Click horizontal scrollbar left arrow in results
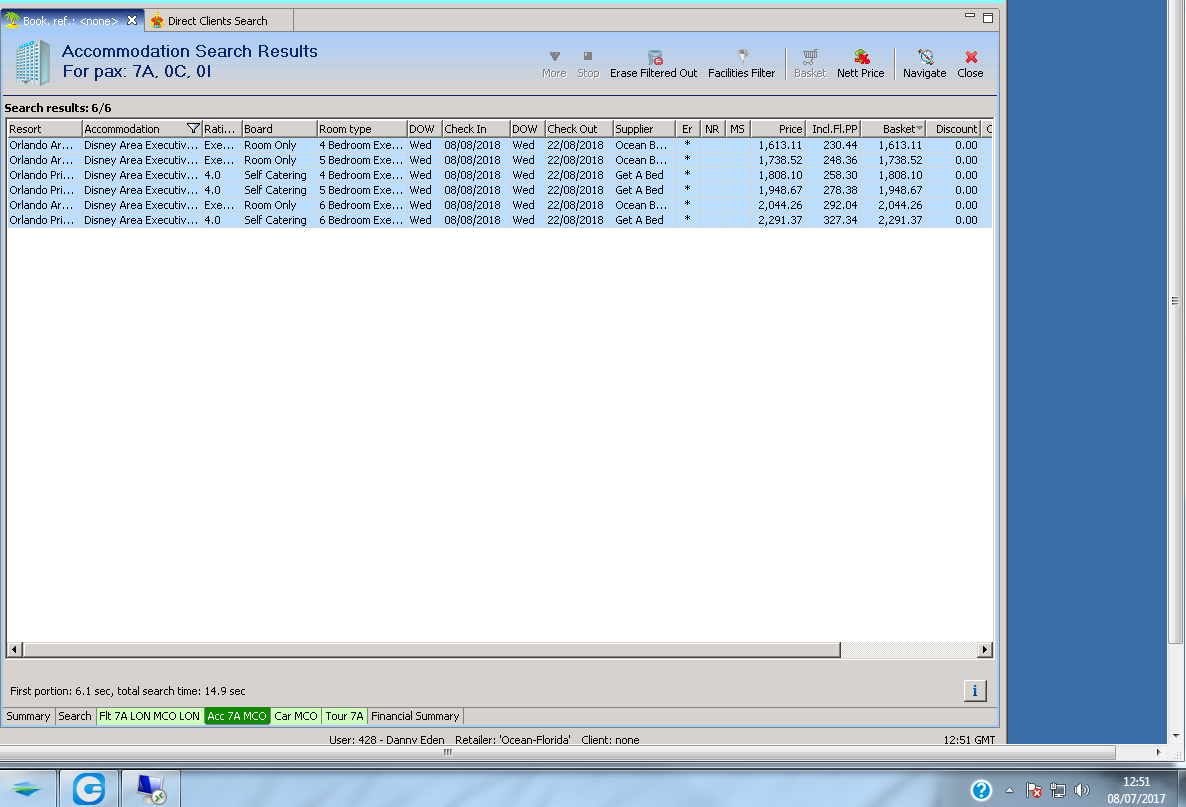This screenshot has width=1186, height=807. click(14, 650)
